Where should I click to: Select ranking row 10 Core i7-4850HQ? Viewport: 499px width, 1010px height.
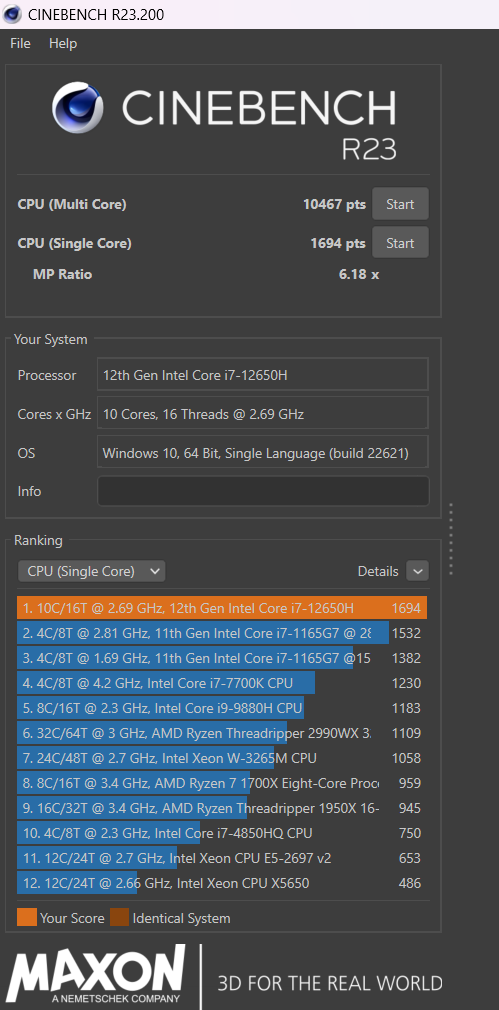click(221, 833)
